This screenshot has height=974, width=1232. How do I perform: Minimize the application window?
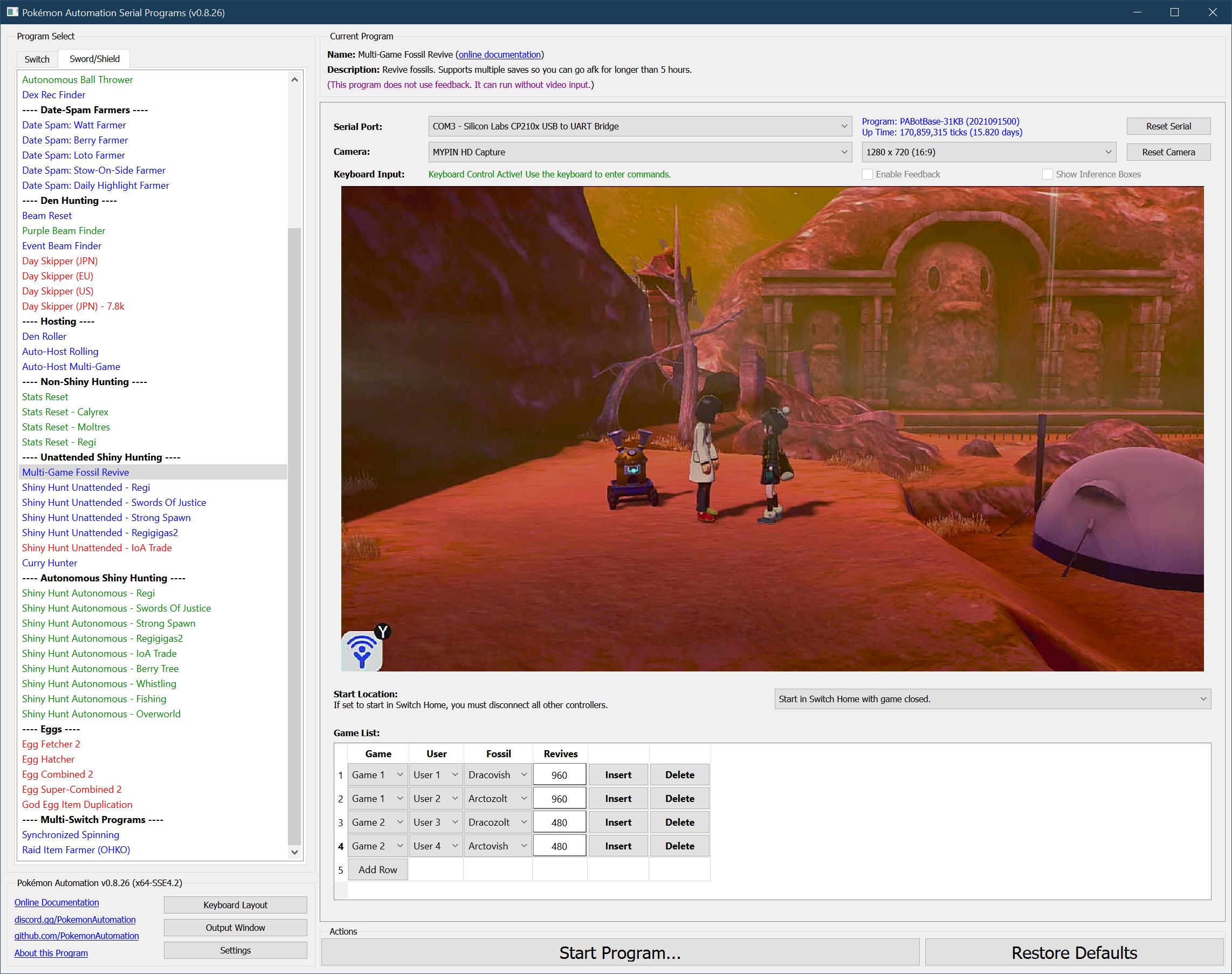[x=1137, y=12]
